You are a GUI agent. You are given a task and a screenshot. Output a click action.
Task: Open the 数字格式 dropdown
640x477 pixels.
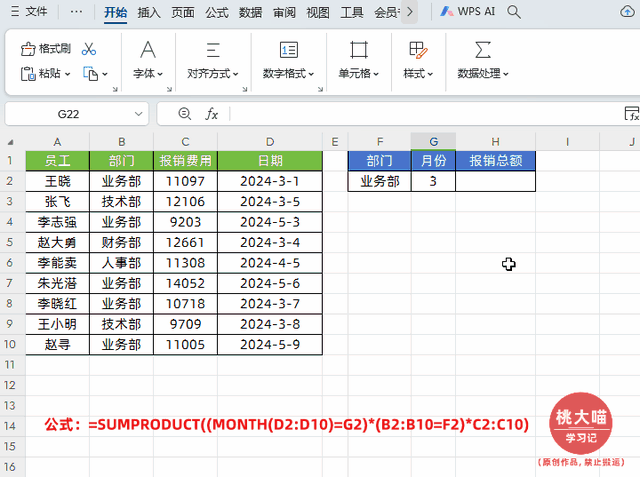tap(288, 74)
